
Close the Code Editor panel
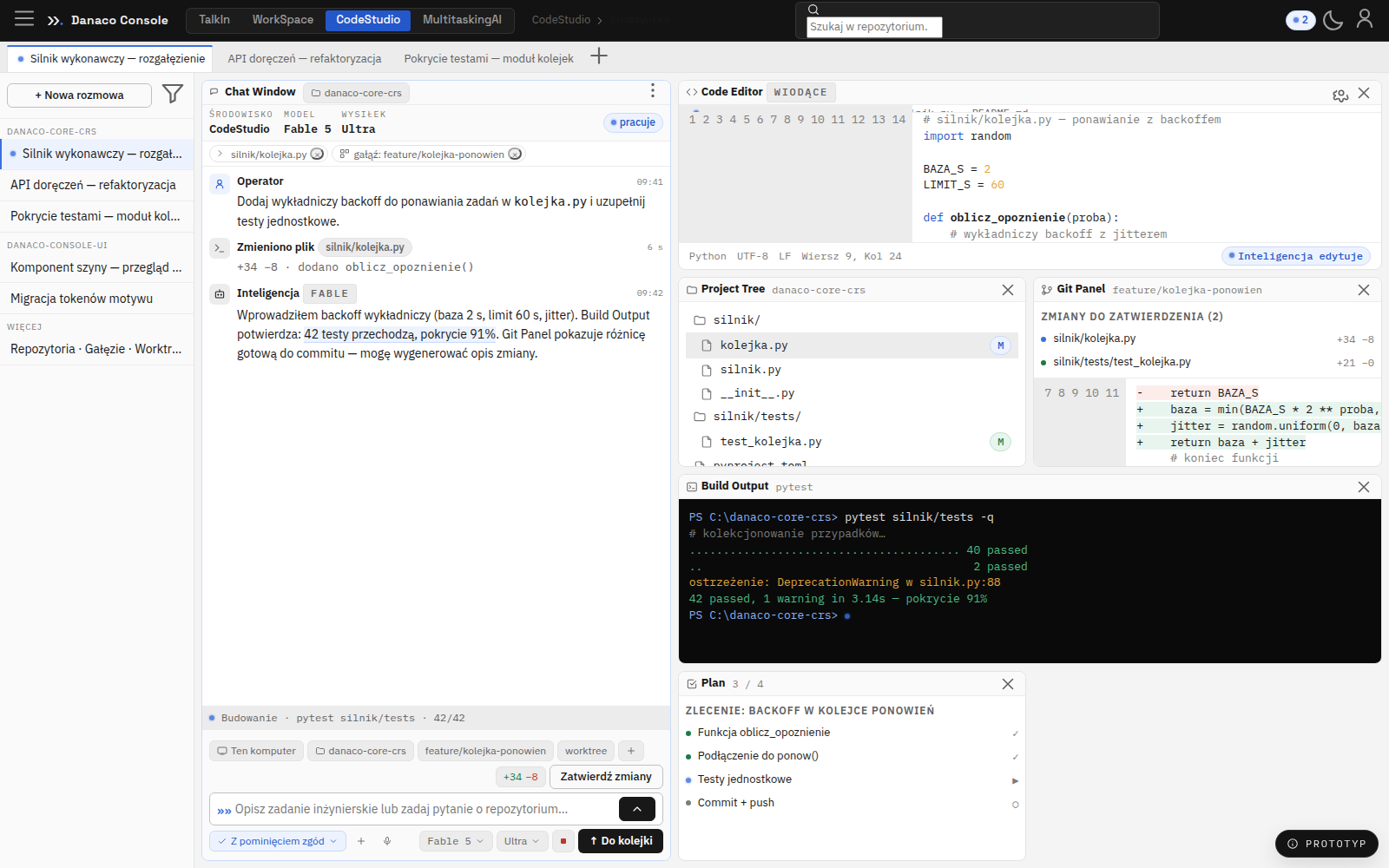(x=1364, y=93)
